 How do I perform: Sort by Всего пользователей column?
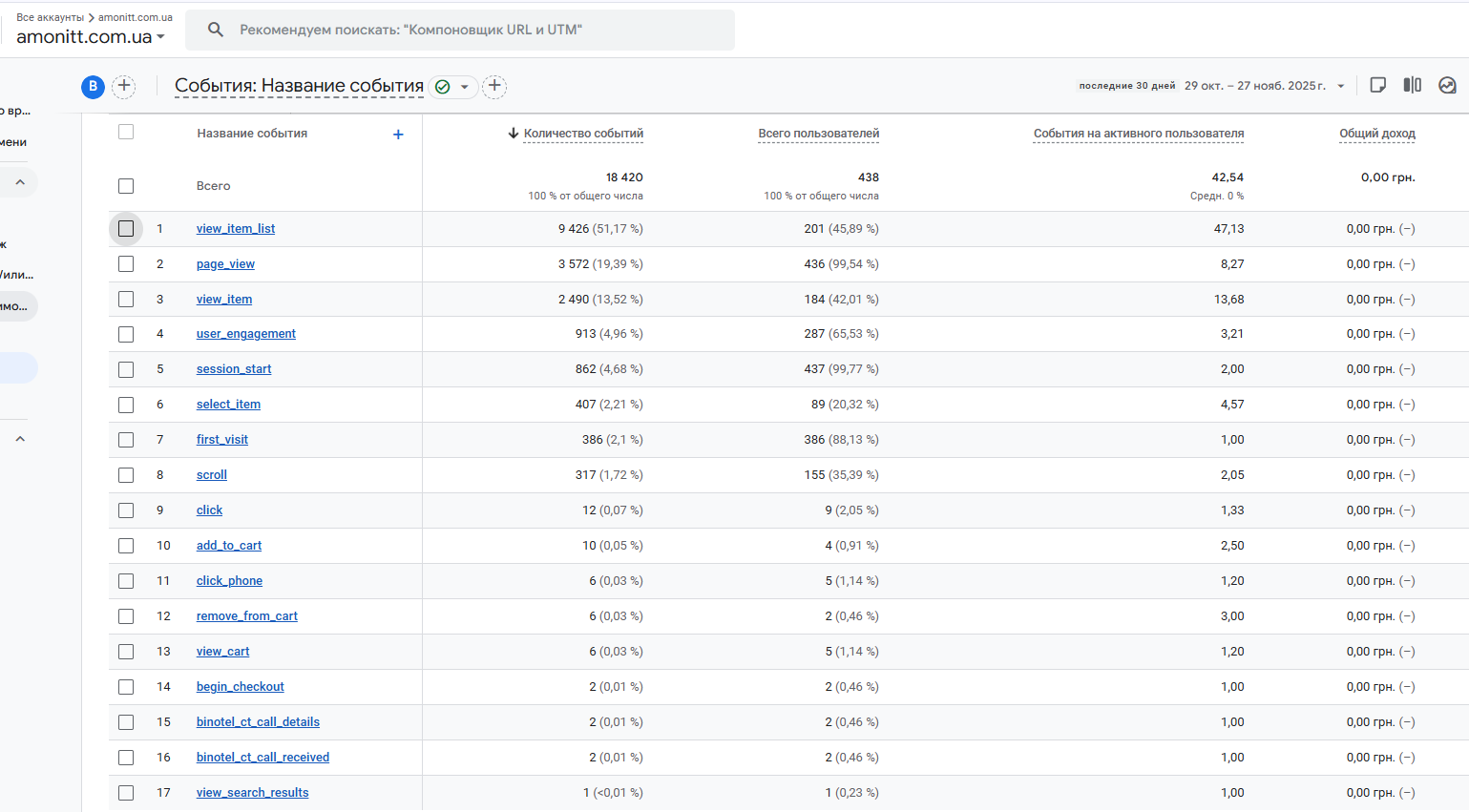click(818, 134)
